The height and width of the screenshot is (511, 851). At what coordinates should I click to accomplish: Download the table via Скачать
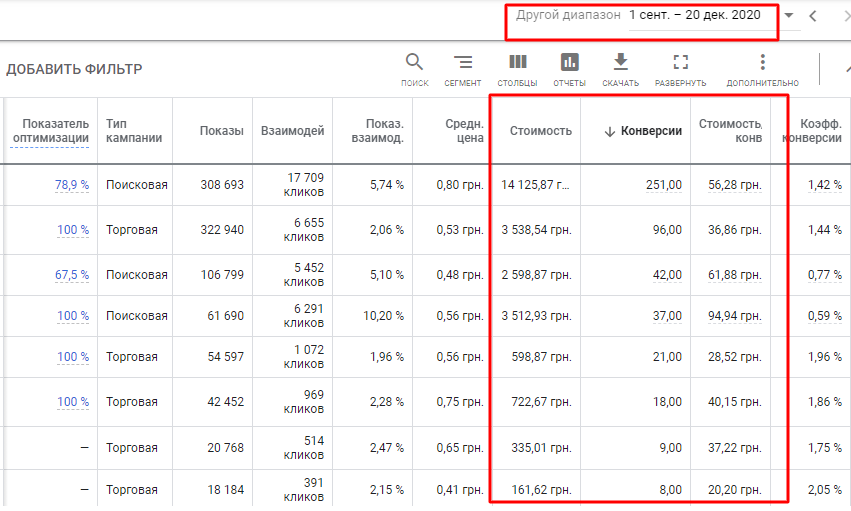(x=620, y=69)
